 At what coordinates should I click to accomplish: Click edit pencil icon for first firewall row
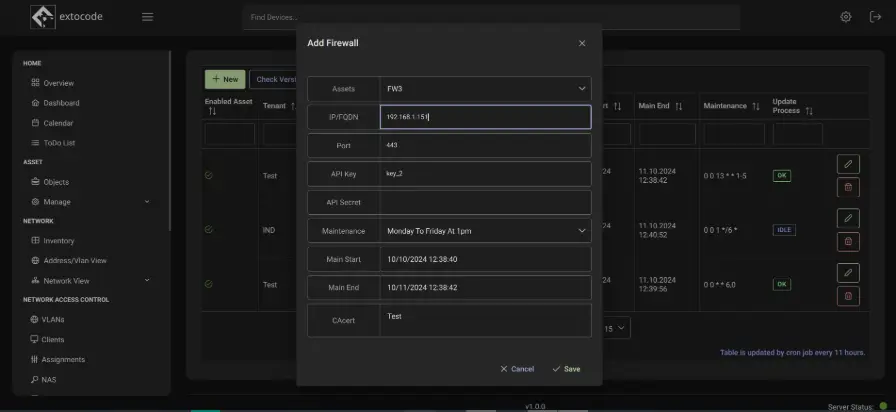pyautogui.click(x=847, y=163)
